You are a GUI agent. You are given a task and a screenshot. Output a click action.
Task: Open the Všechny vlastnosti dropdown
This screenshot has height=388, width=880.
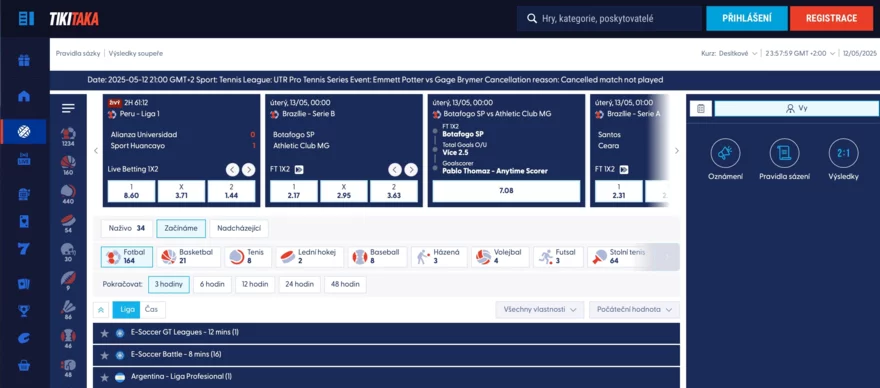(540, 309)
